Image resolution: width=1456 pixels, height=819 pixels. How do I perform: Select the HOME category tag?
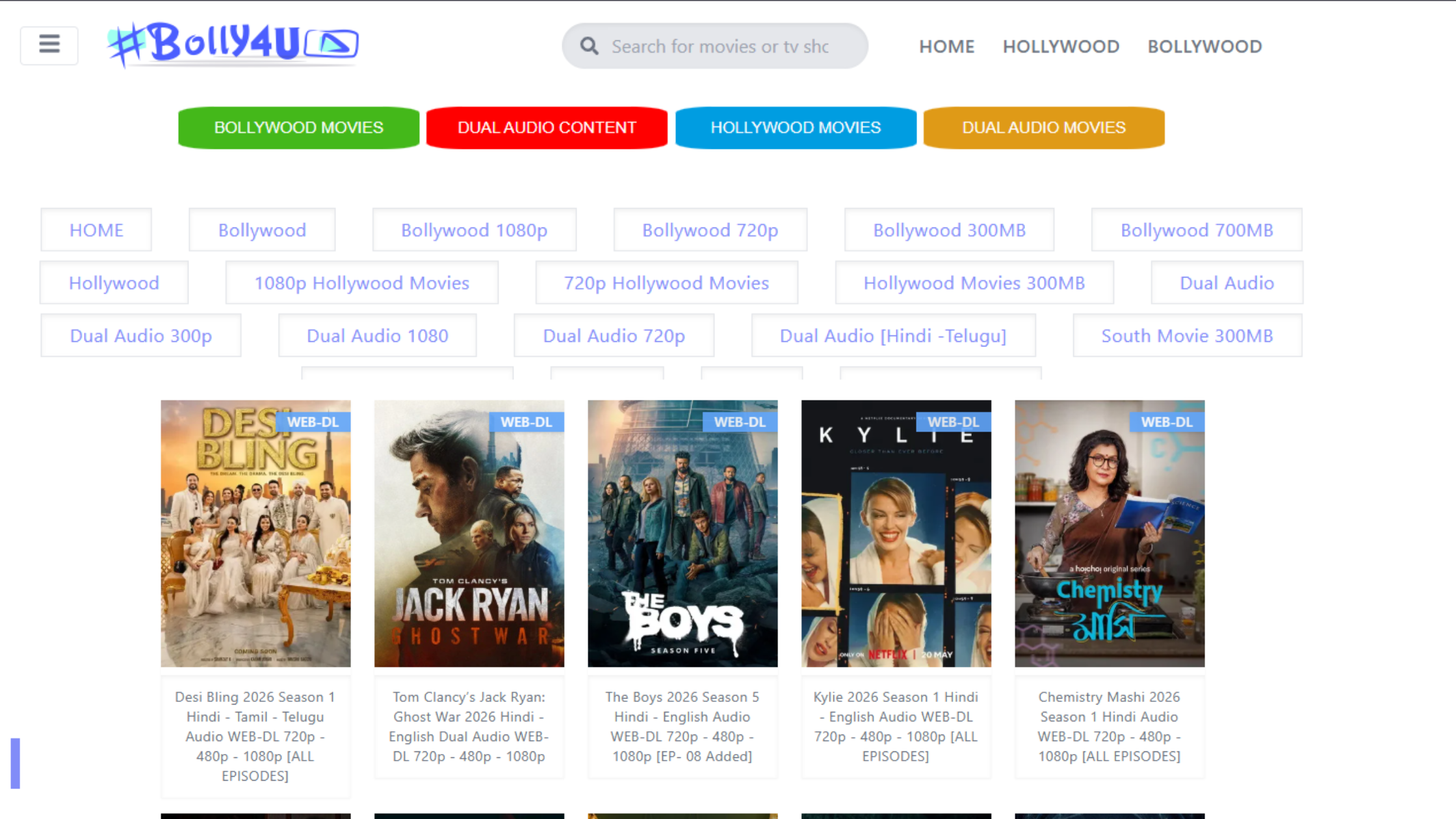click(x=96, y=230)
